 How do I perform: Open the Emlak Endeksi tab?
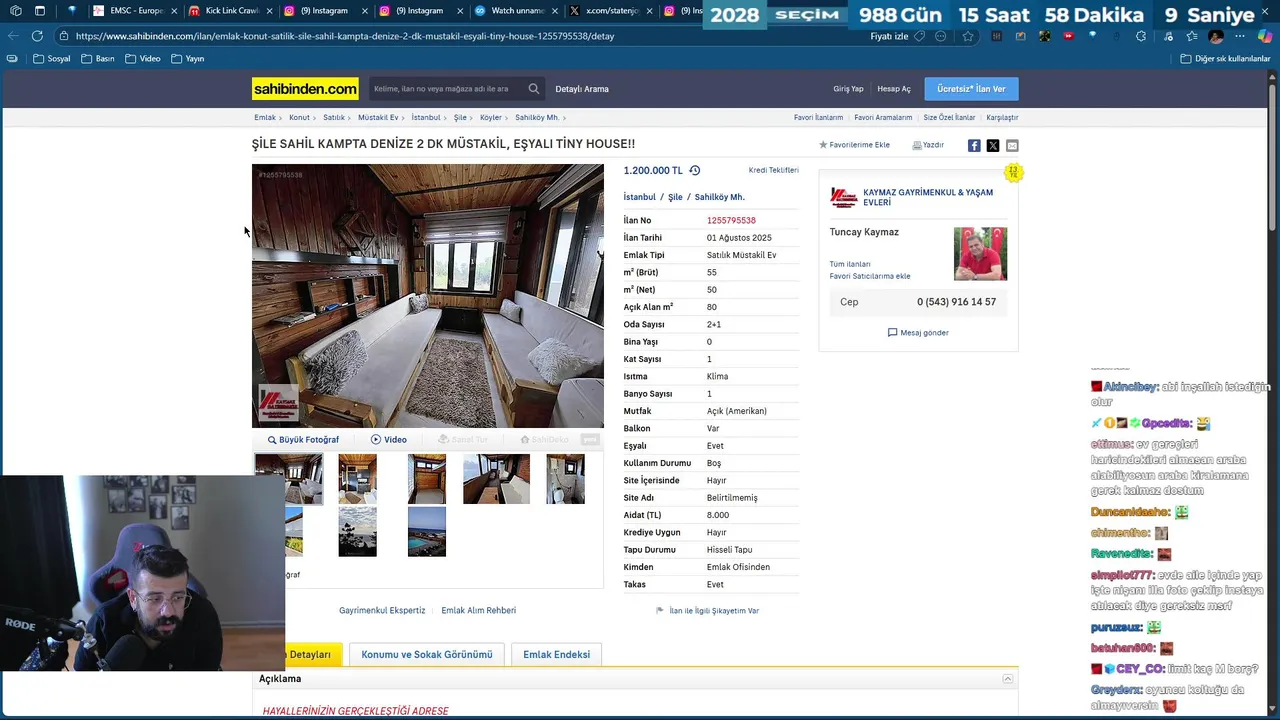click(x=556, y=655)
